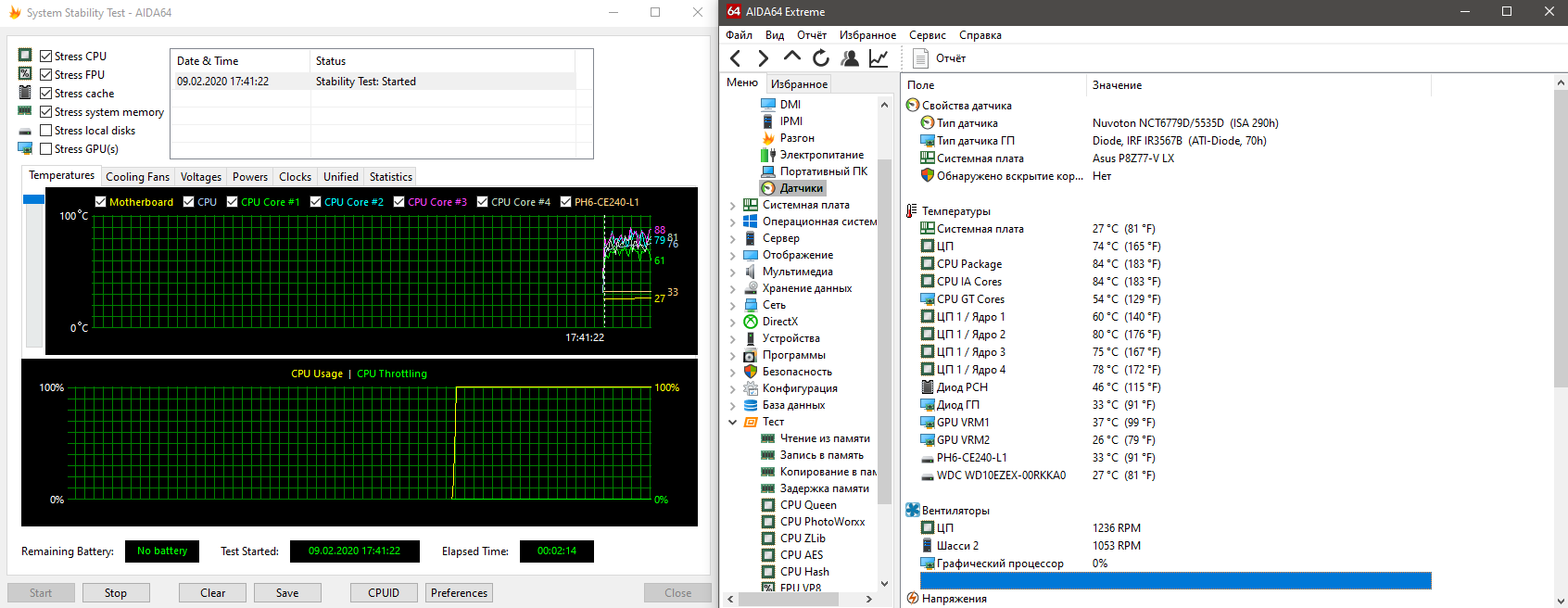Toggle Stress system memory checkbox
The width and height of the screenshot is (1568, 608).
[45, 112]
